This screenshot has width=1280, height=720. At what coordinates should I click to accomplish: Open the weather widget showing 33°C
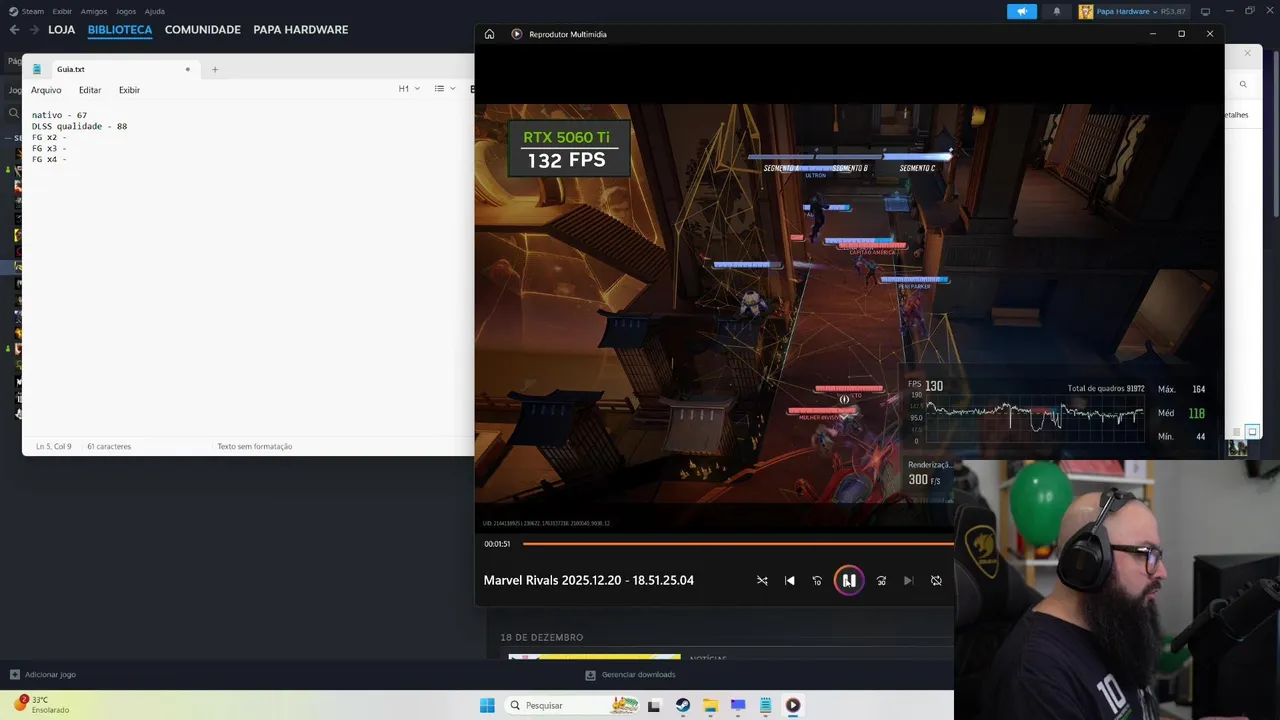coord(41,705)
